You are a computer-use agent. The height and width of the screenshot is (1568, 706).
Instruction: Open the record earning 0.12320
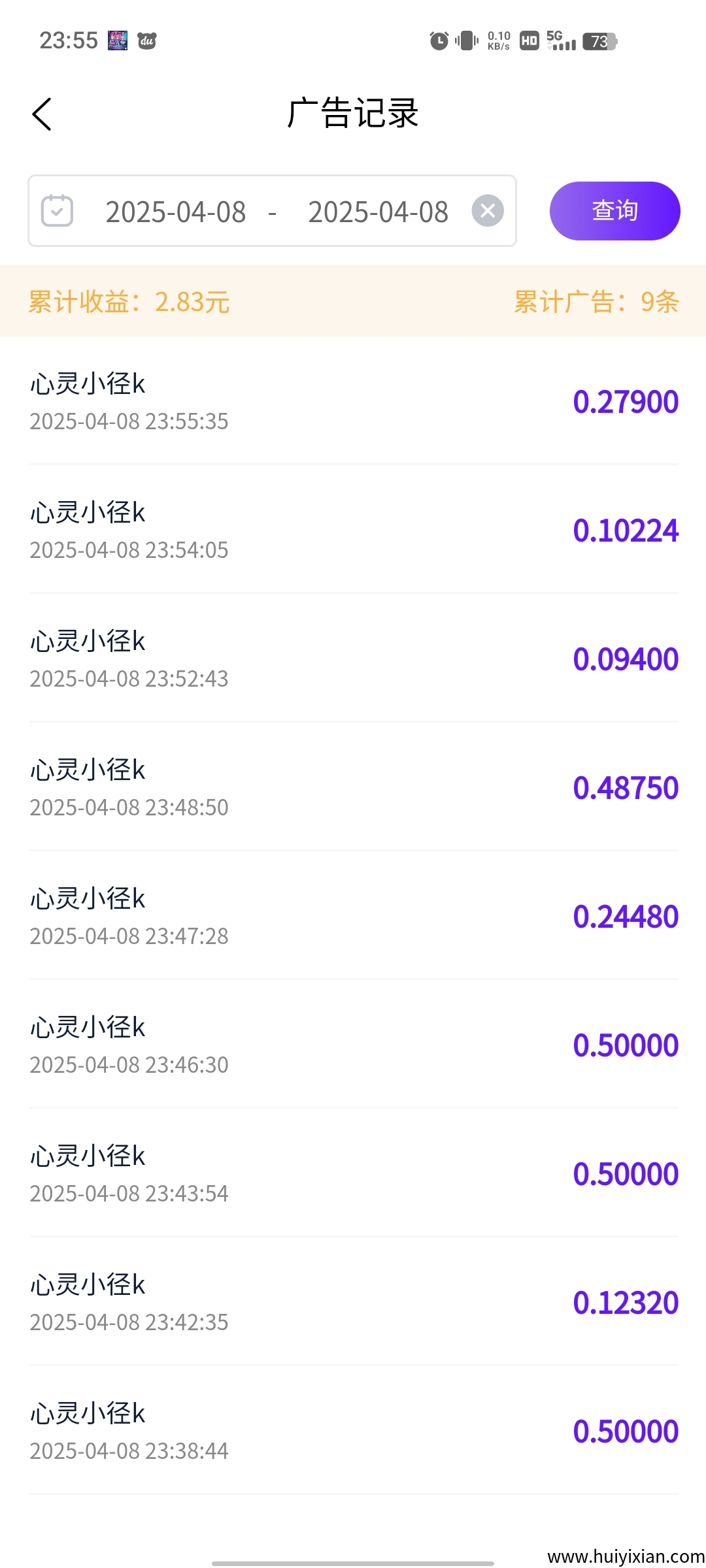(353, 1302)
